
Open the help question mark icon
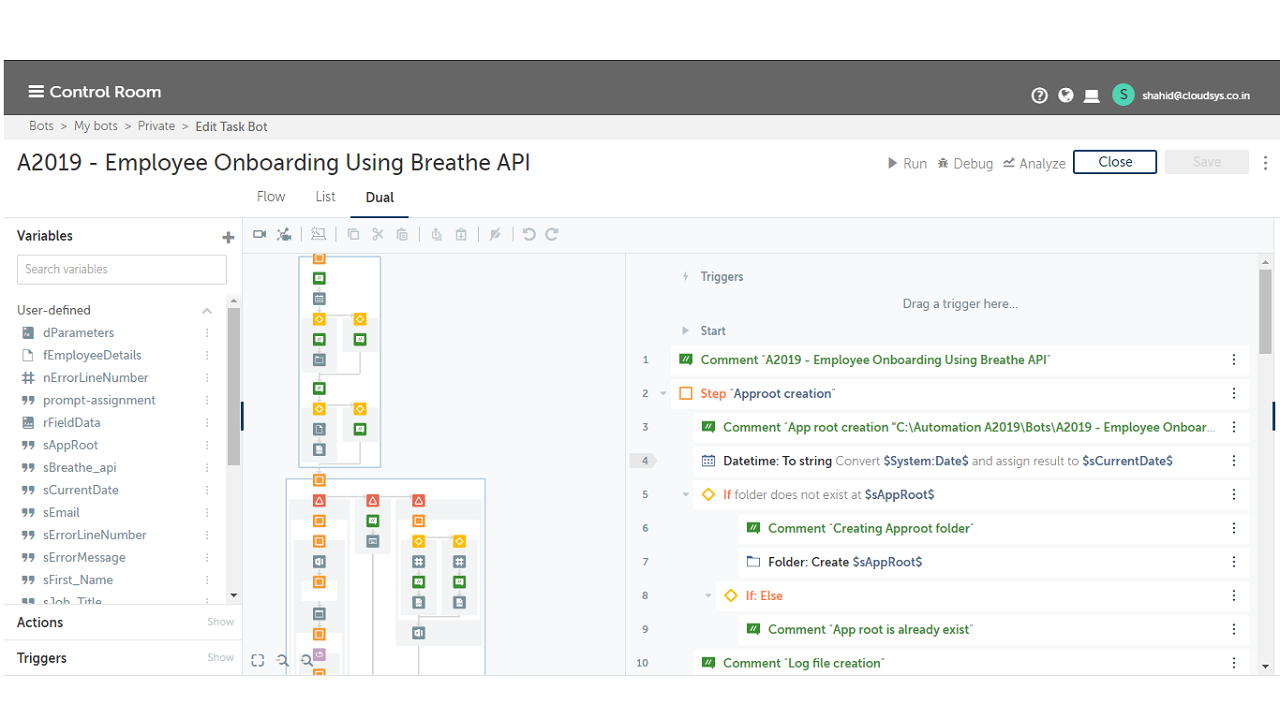1039,95
